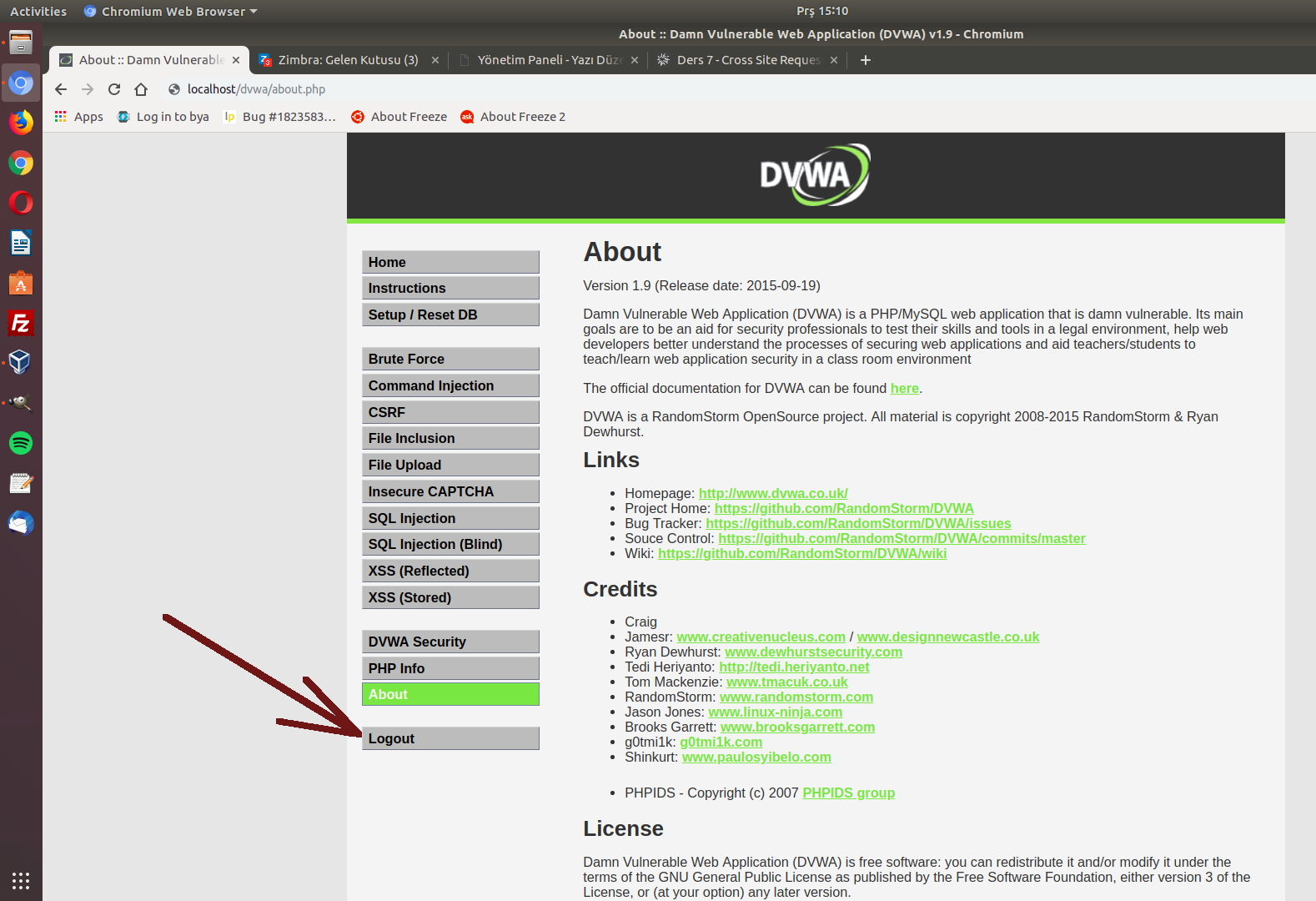Screen dimensions: 1316x901
Task: Go to DVWA Home menu item
Action: click(x=450, y=262)
